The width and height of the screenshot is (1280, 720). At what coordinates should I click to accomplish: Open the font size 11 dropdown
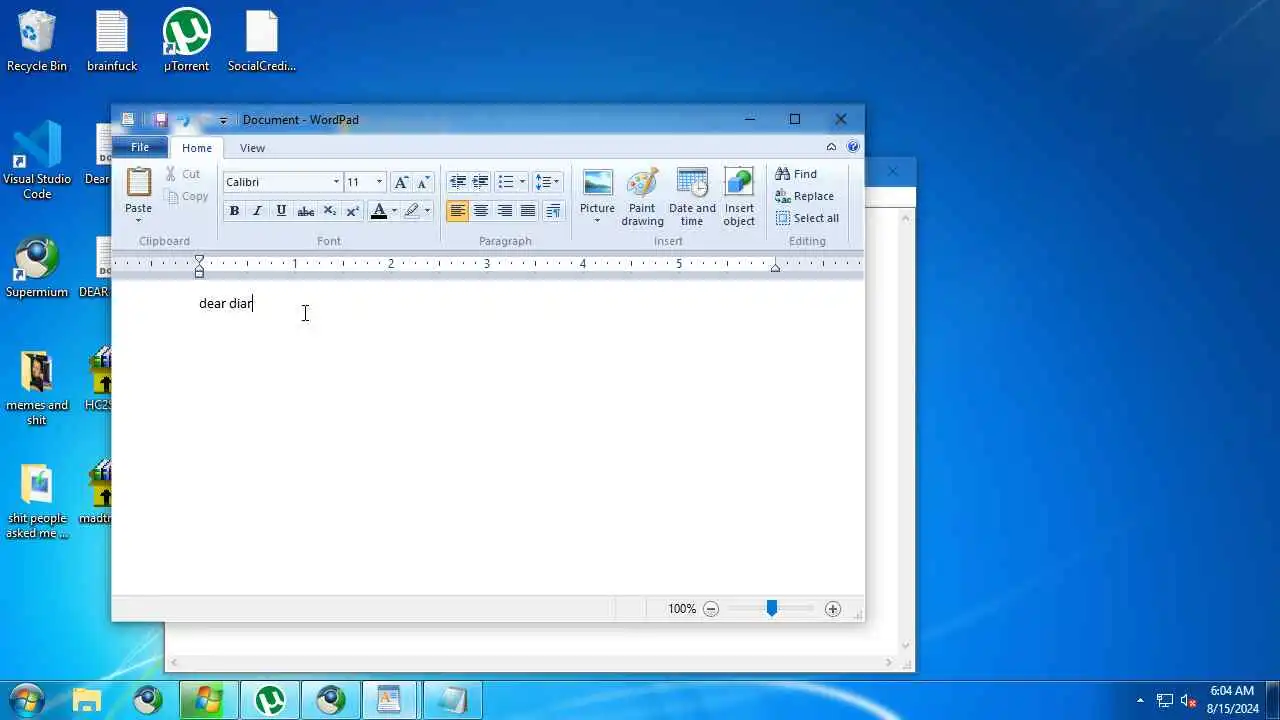[x=379, y=182]
